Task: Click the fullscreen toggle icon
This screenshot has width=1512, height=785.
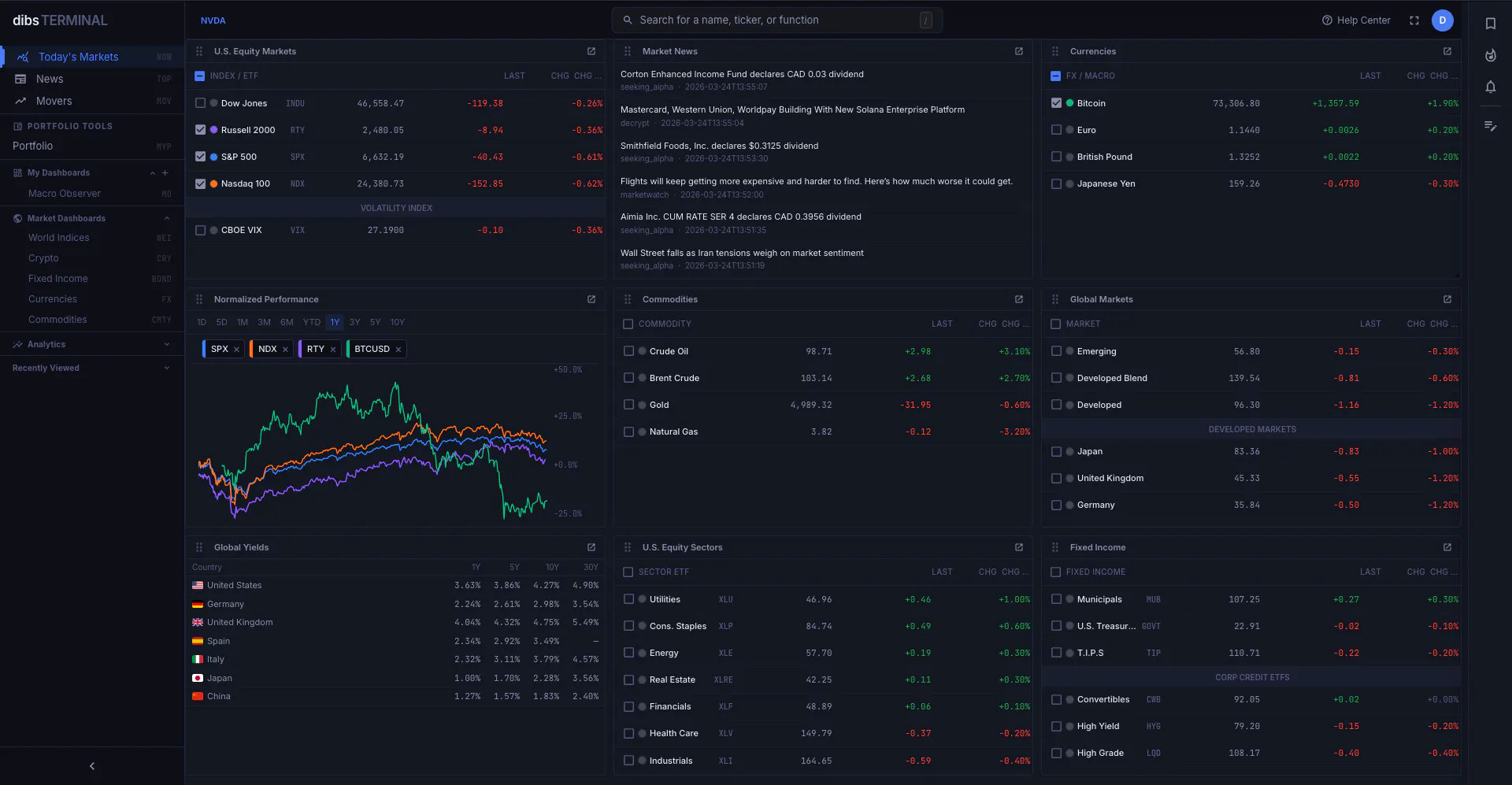Action: click(x=1414, y=20)
